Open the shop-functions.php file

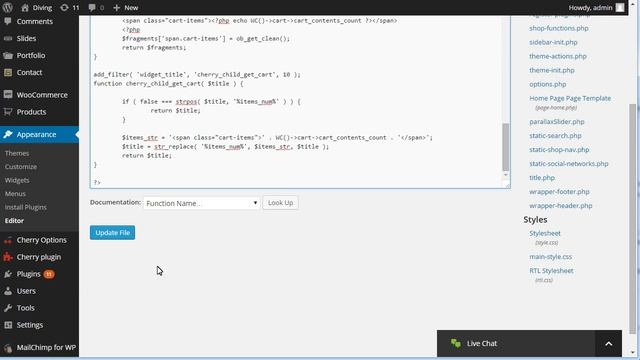[559, 28]
